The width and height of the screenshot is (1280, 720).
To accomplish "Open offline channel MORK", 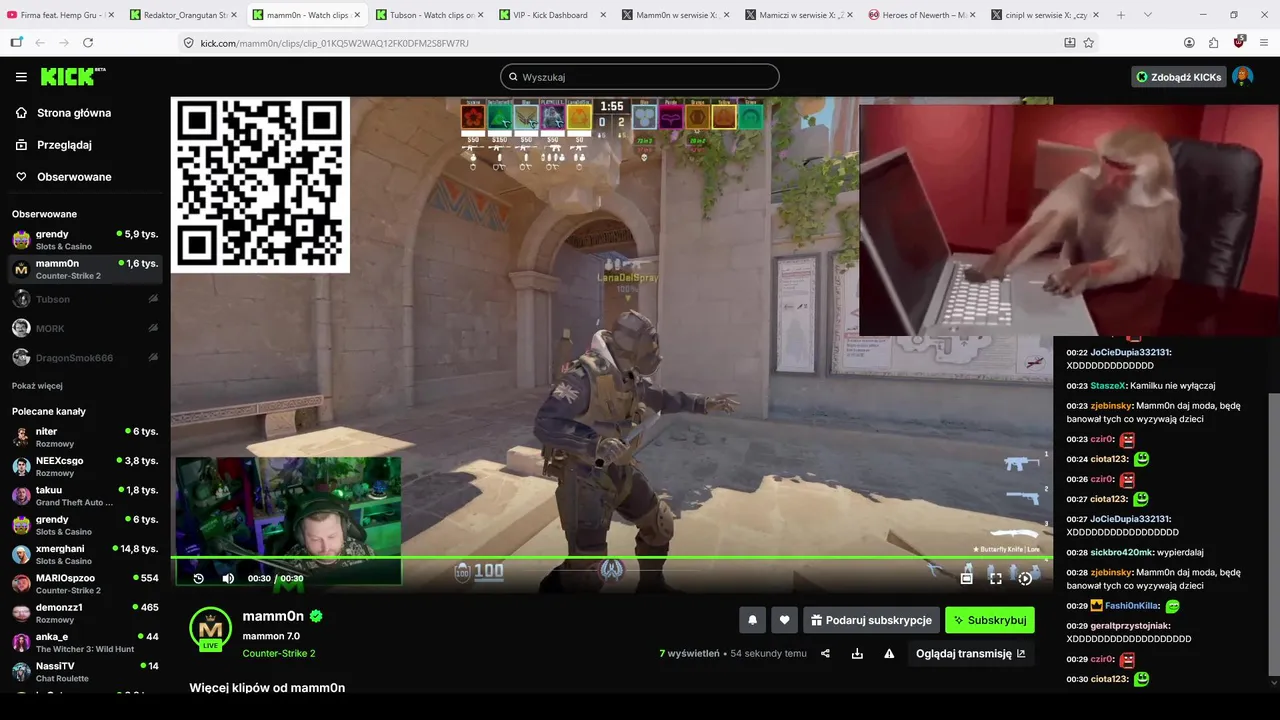I will tap(84, 328).
